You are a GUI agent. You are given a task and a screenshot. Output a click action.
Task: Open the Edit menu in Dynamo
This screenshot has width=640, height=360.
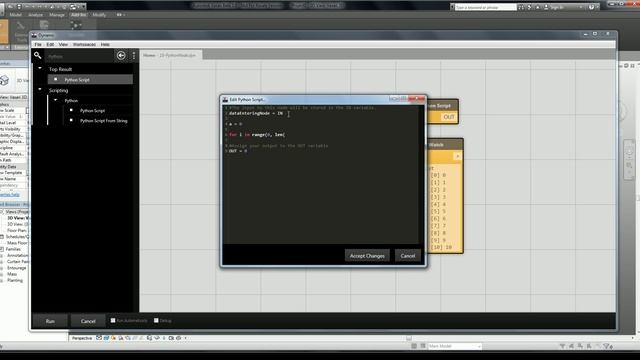tap(50, 44)
